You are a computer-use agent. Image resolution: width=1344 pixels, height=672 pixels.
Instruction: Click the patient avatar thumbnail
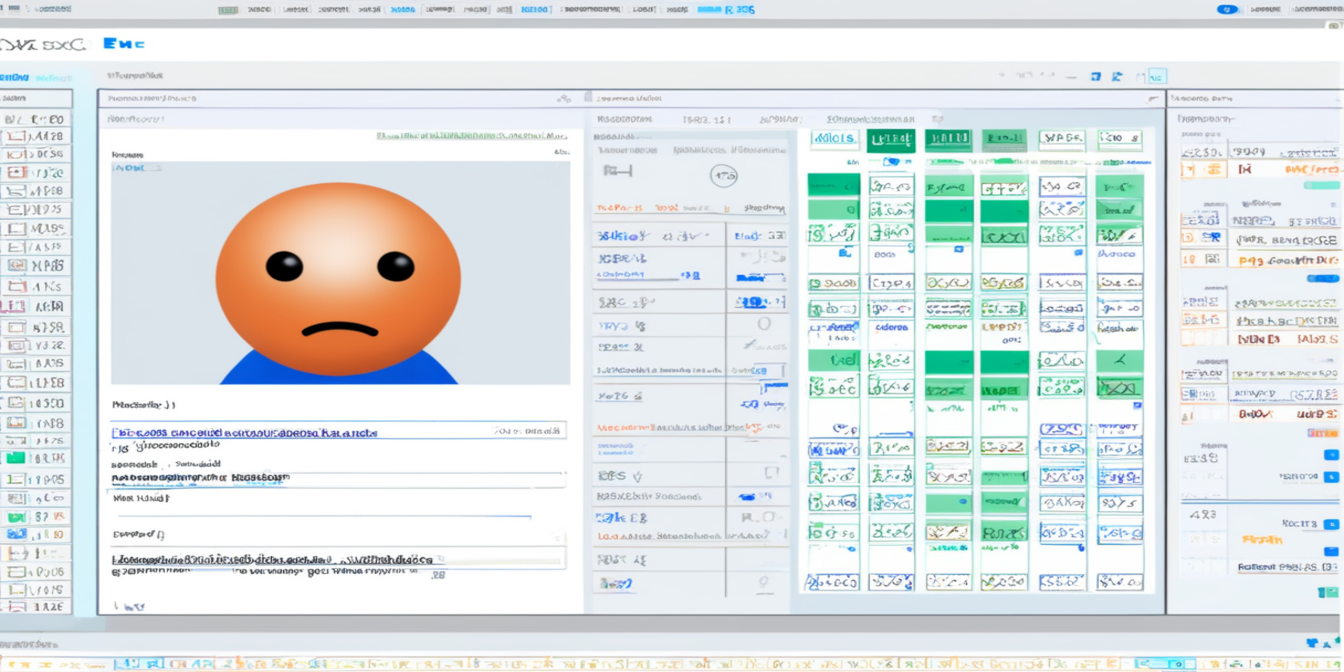[x=340, y=270]
